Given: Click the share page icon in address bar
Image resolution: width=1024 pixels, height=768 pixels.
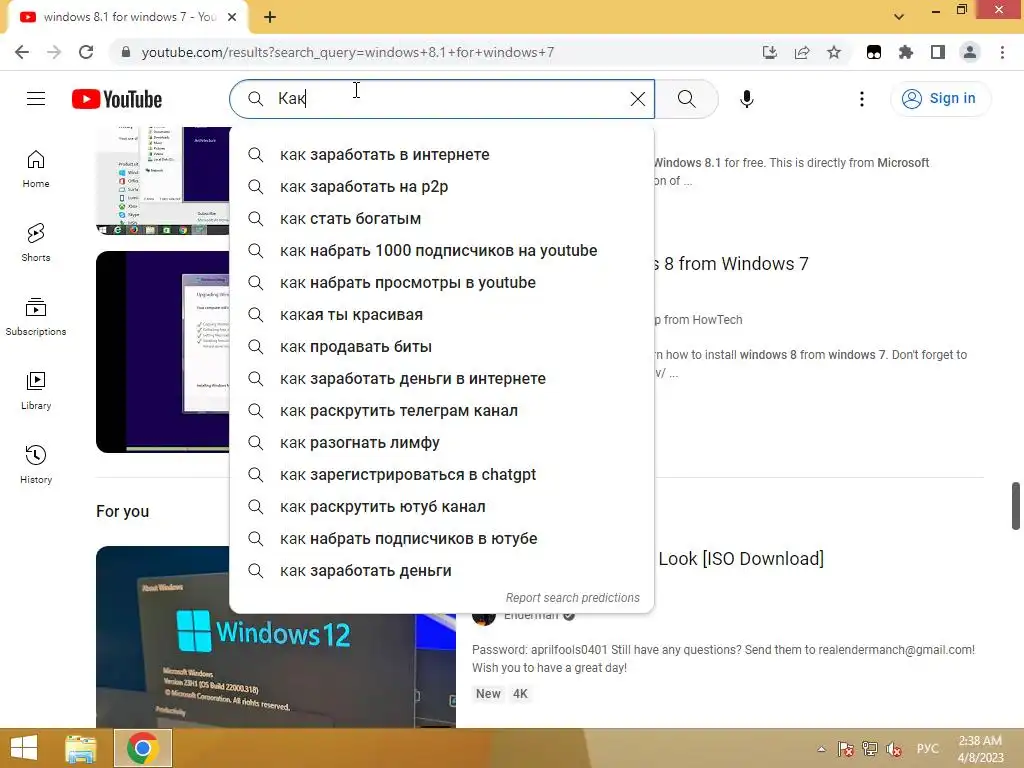Looking at the screenshot, I should [802, 52].
